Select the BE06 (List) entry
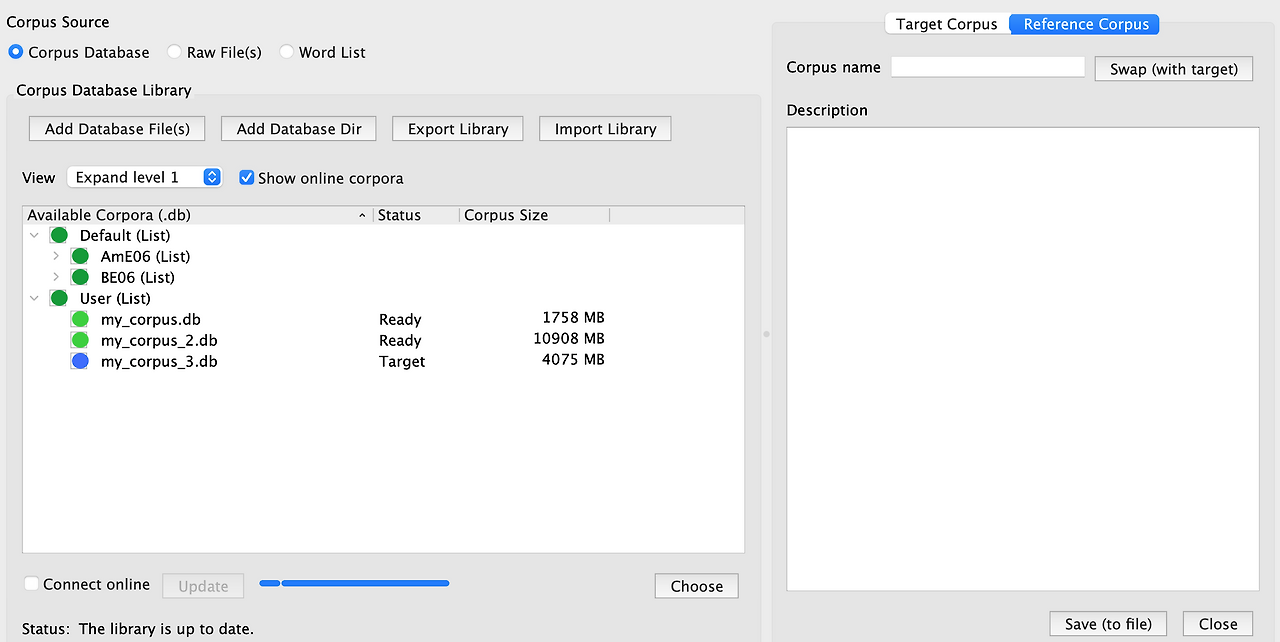 (138, 277)
